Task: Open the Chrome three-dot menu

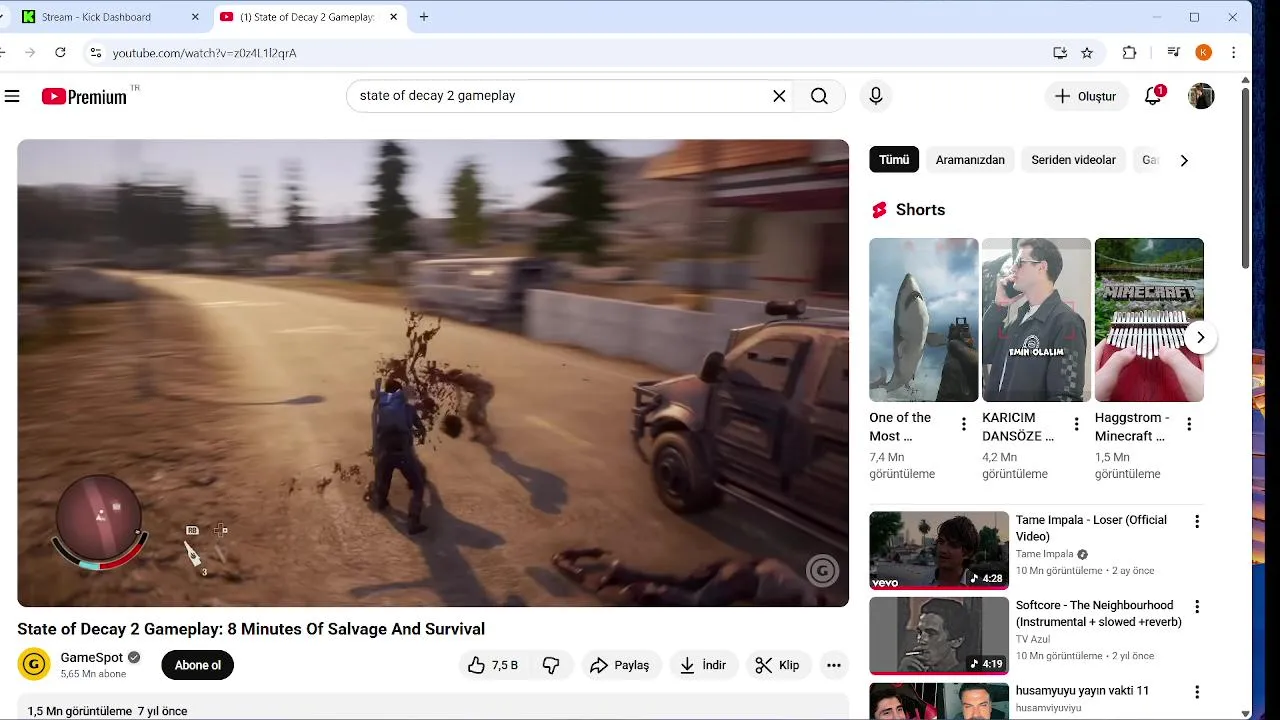Action: pyautogui.click(x=1234, y=53)
